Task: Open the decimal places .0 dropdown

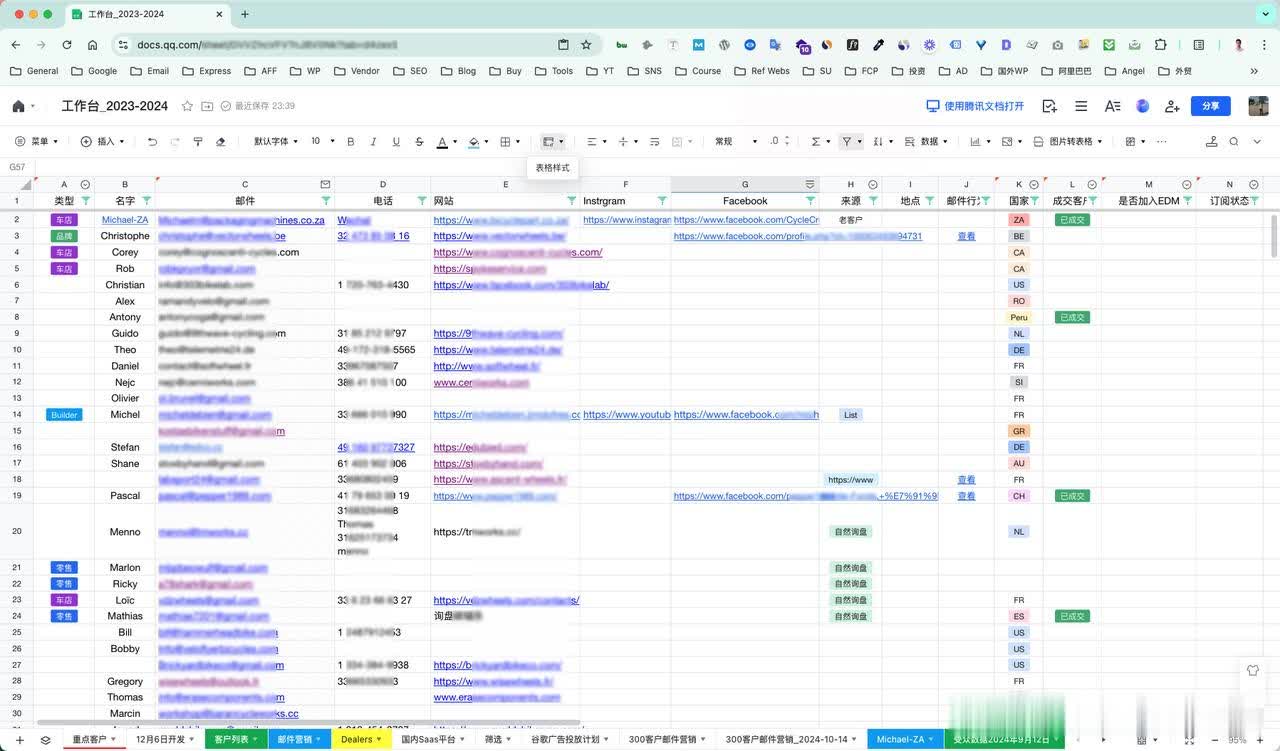Action: [778, 142]
